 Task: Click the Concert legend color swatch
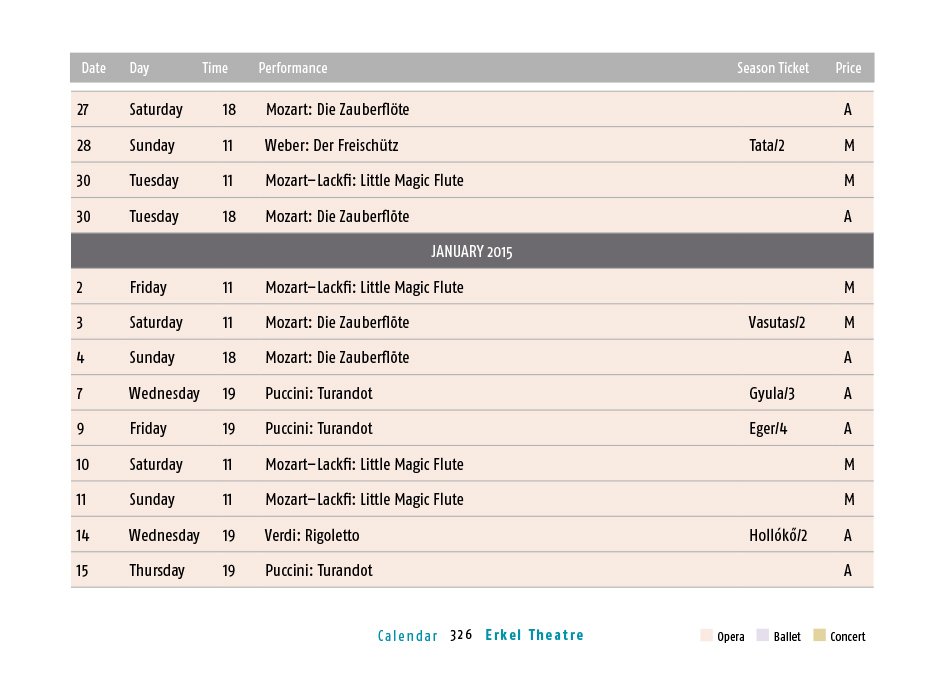click(x=819, y=635)
